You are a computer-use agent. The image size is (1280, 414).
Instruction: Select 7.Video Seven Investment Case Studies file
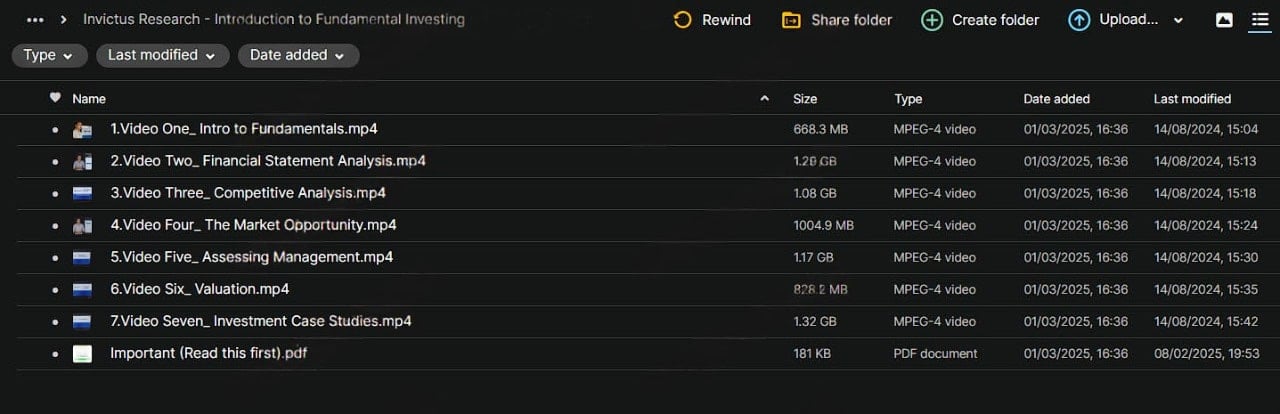260,321
